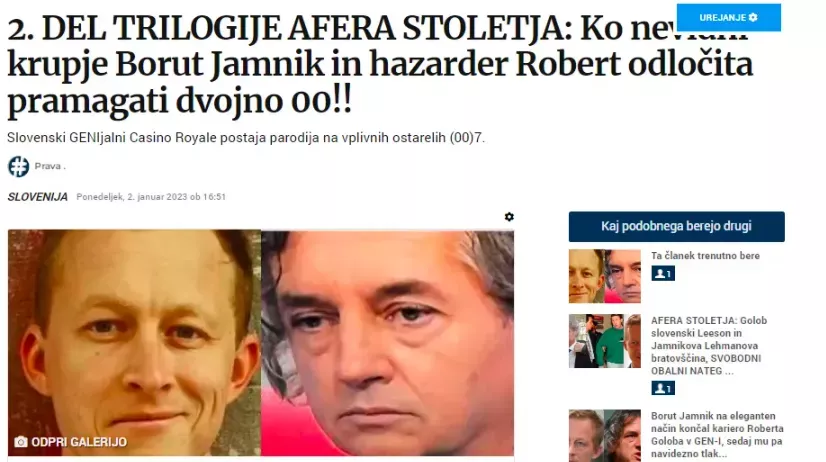Click the main article headline
Viewport: 826px width, 462px height.
(379, 64)
